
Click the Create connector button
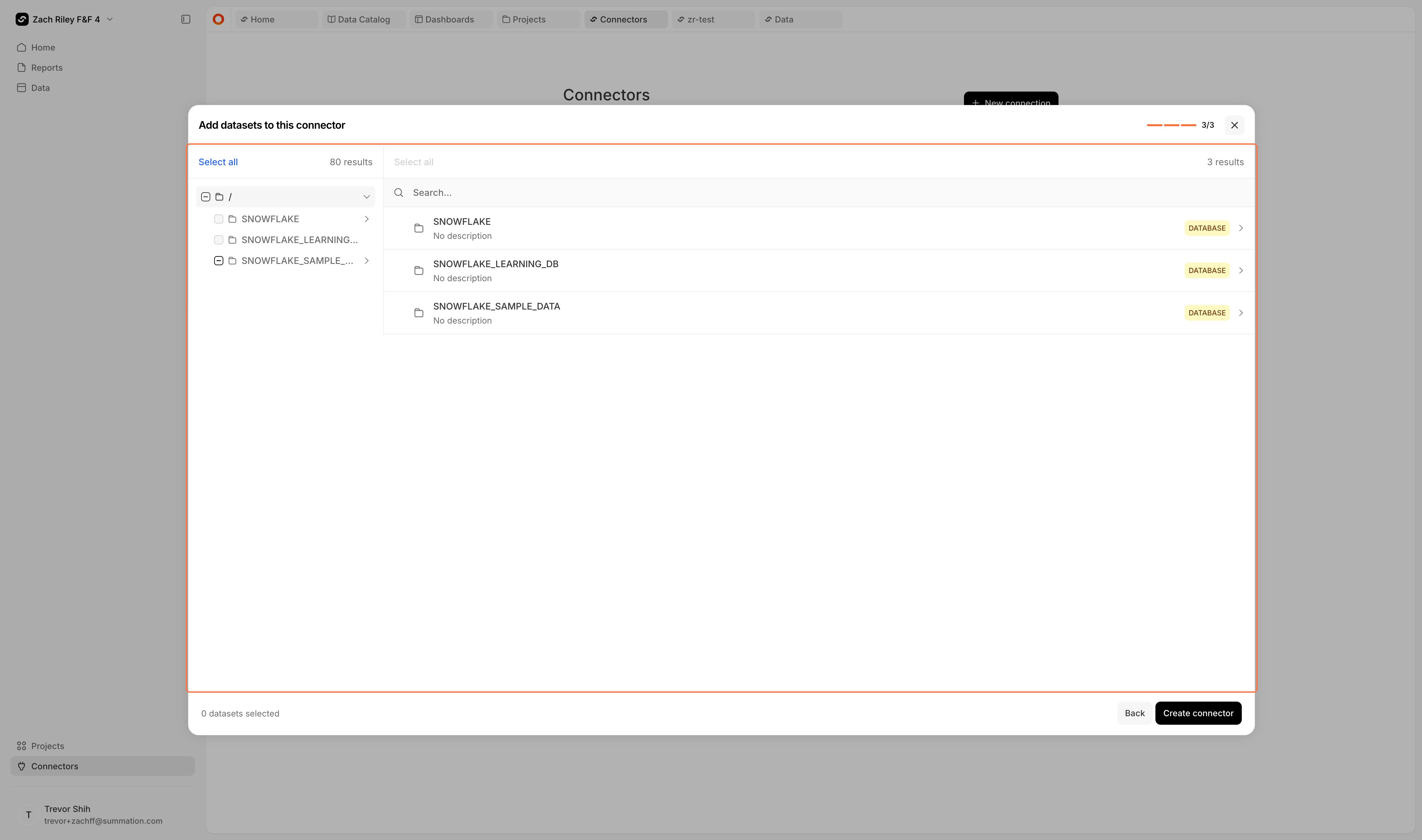1198,713
